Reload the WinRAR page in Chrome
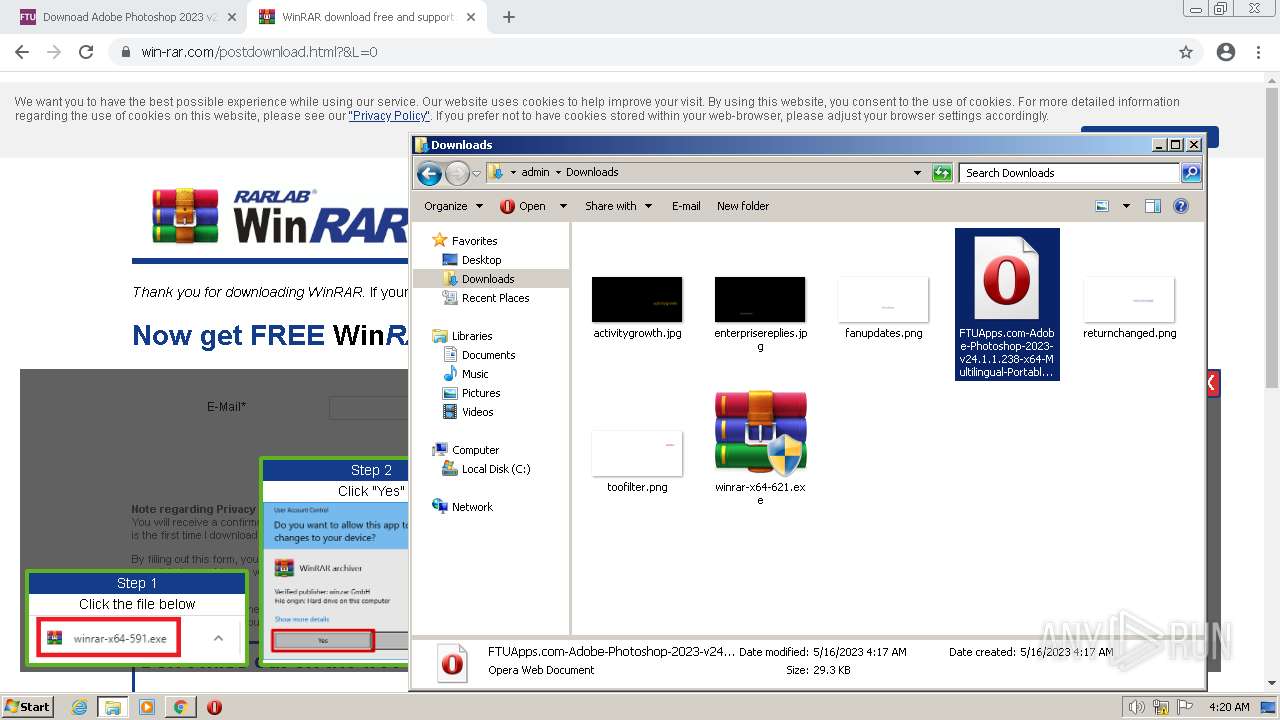The height and width of the screenshot is (720, 1280). 86,52
